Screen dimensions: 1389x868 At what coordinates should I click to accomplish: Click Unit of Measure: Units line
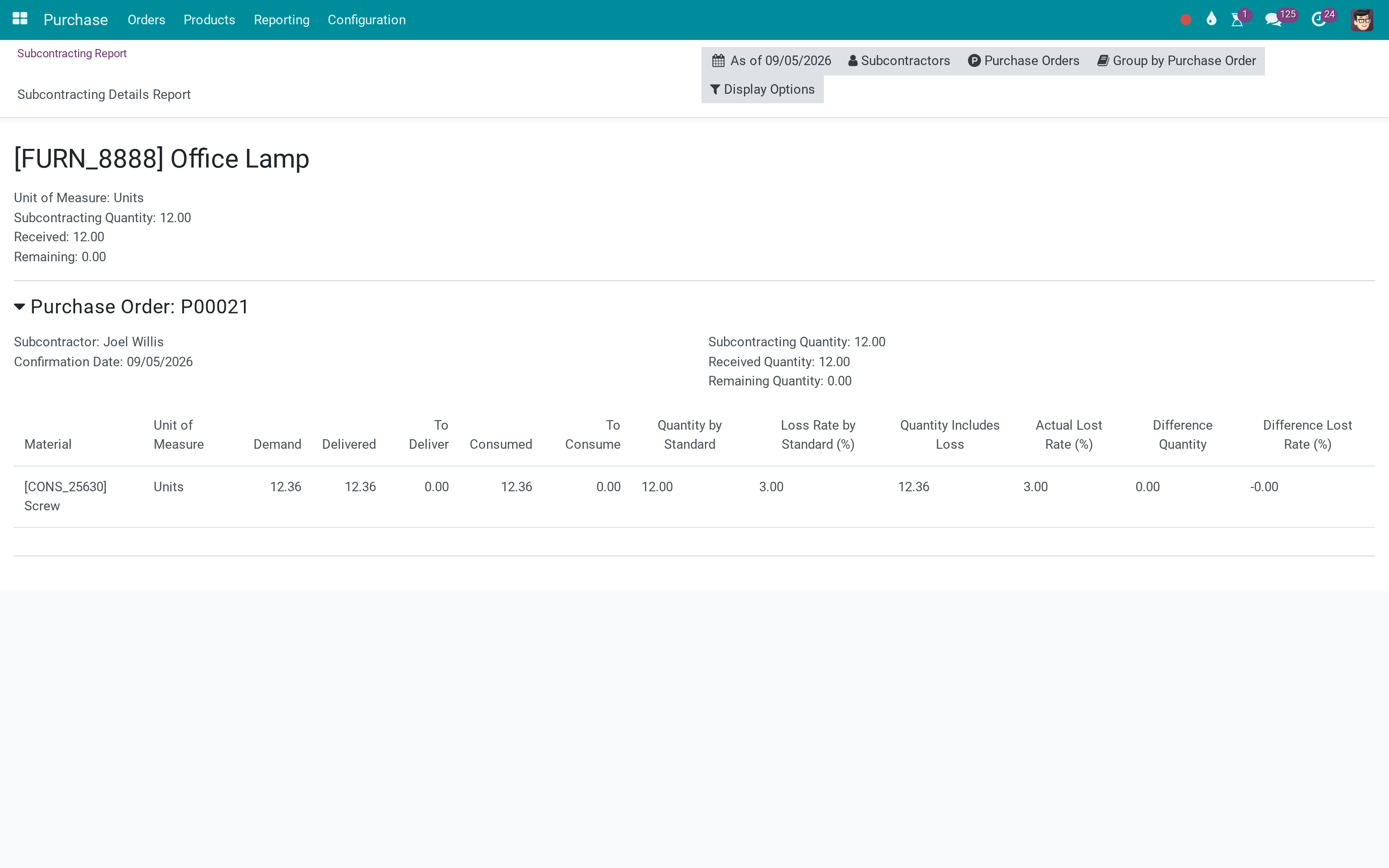coord(79,198)
